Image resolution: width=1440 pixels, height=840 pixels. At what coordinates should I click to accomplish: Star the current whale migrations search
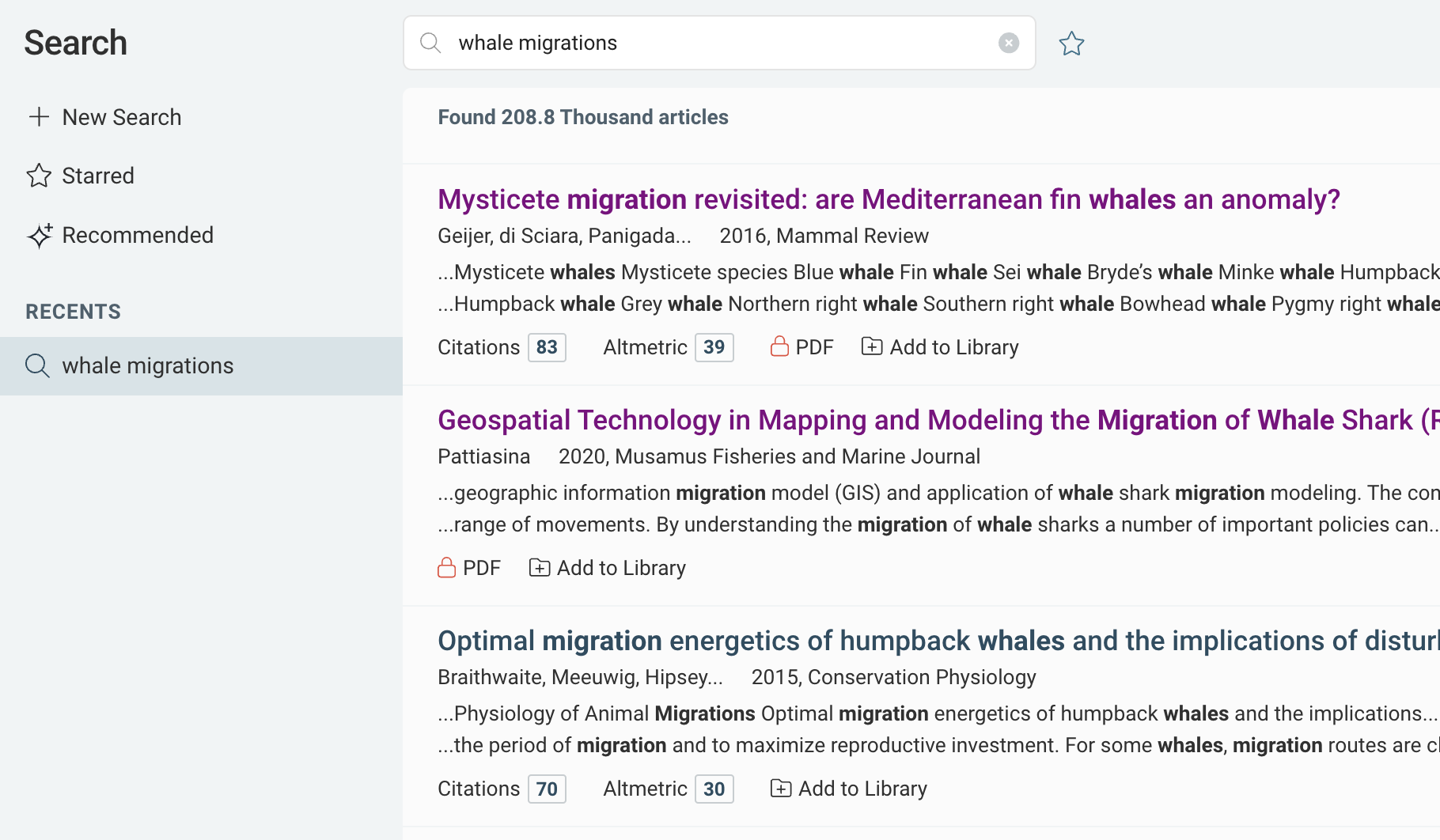pyautogui.click(x=1071, y=43)
